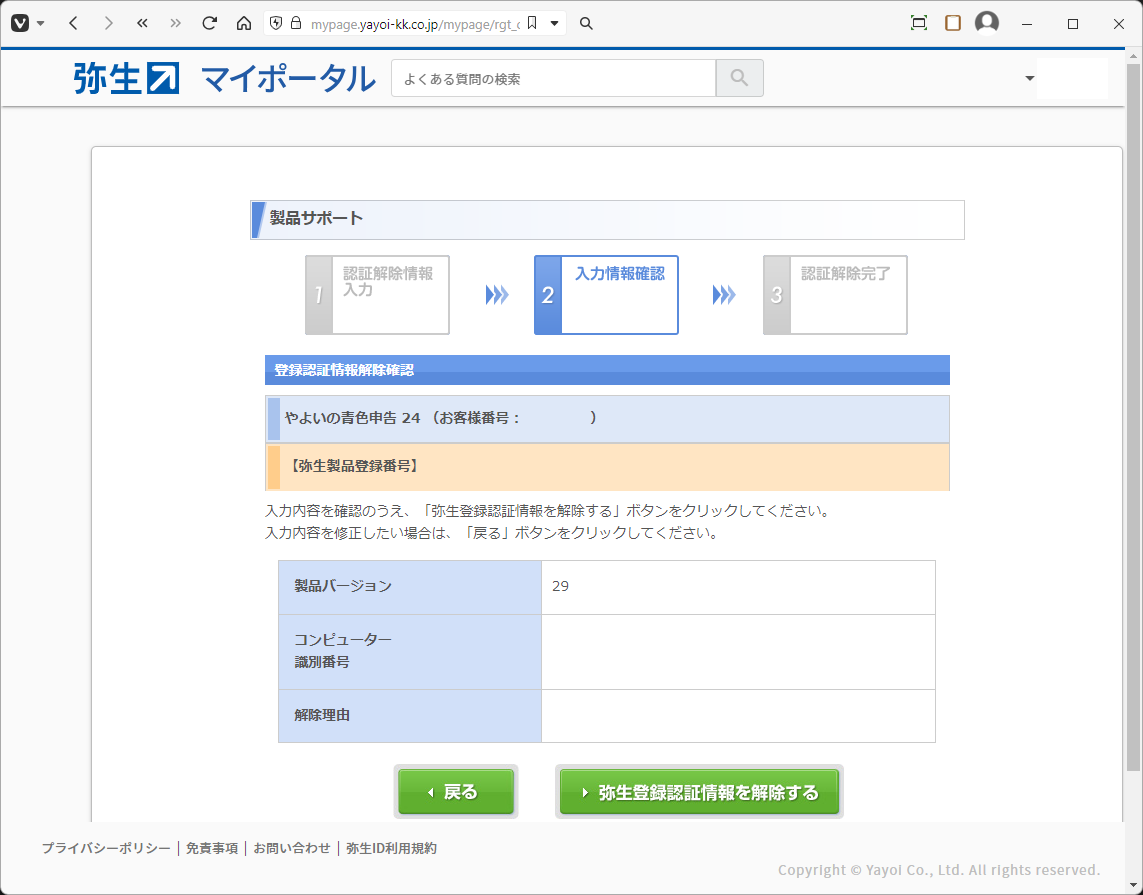The image size is (1143, 895).
Task: Open the browser search field icon
Action: click(586, 23)
